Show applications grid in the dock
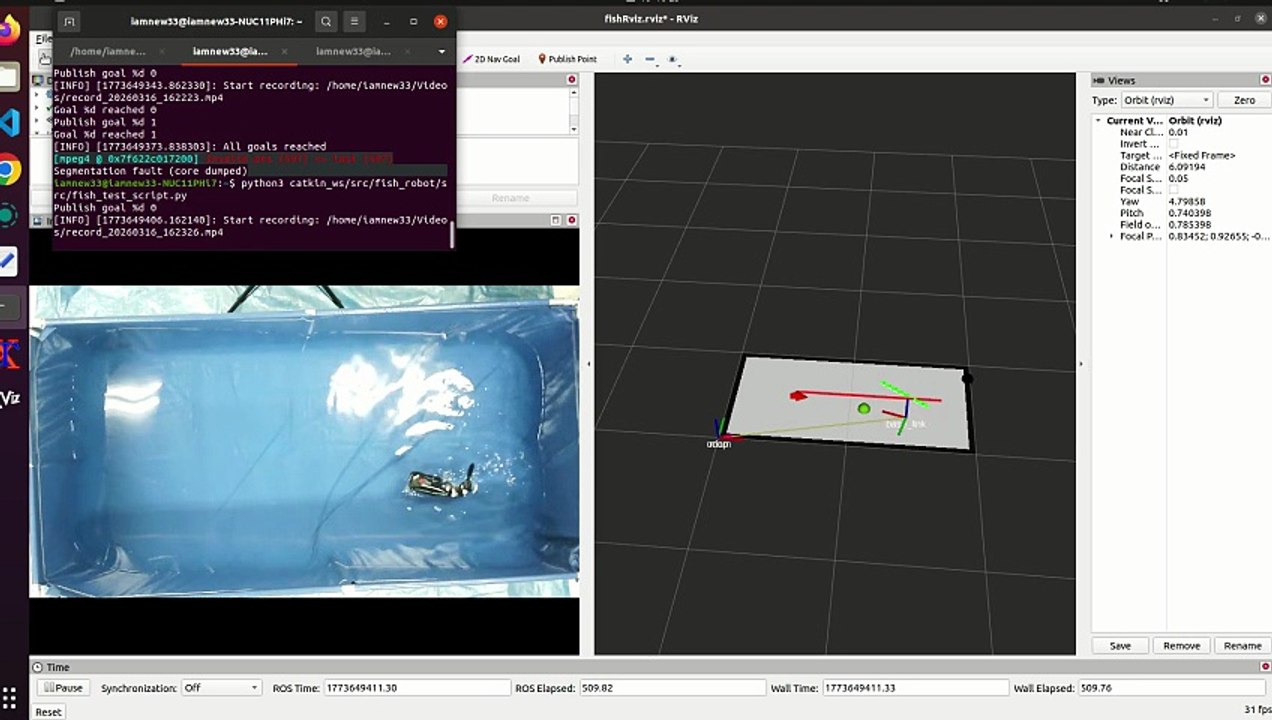 pyautogui.click(x=9, y=697)
